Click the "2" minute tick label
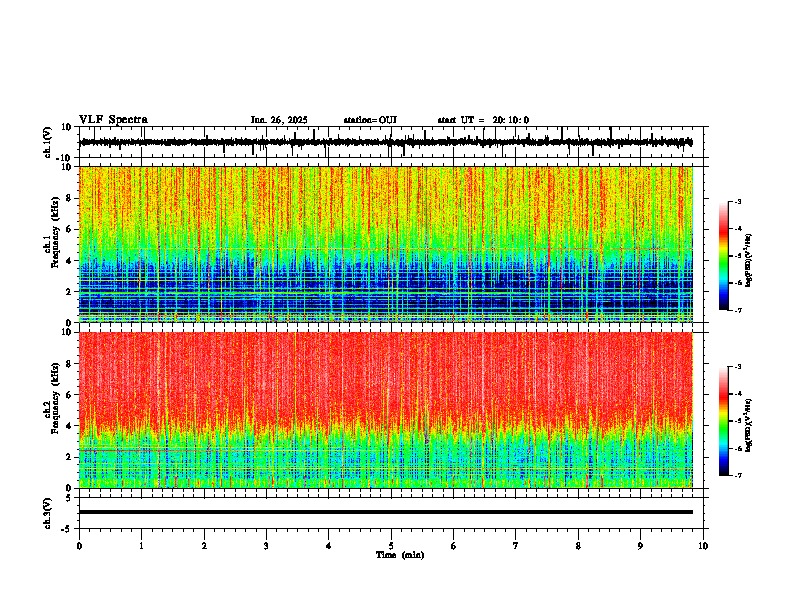Screen dimensions: 792x612 pyautogui.click(x=204, y=546)
